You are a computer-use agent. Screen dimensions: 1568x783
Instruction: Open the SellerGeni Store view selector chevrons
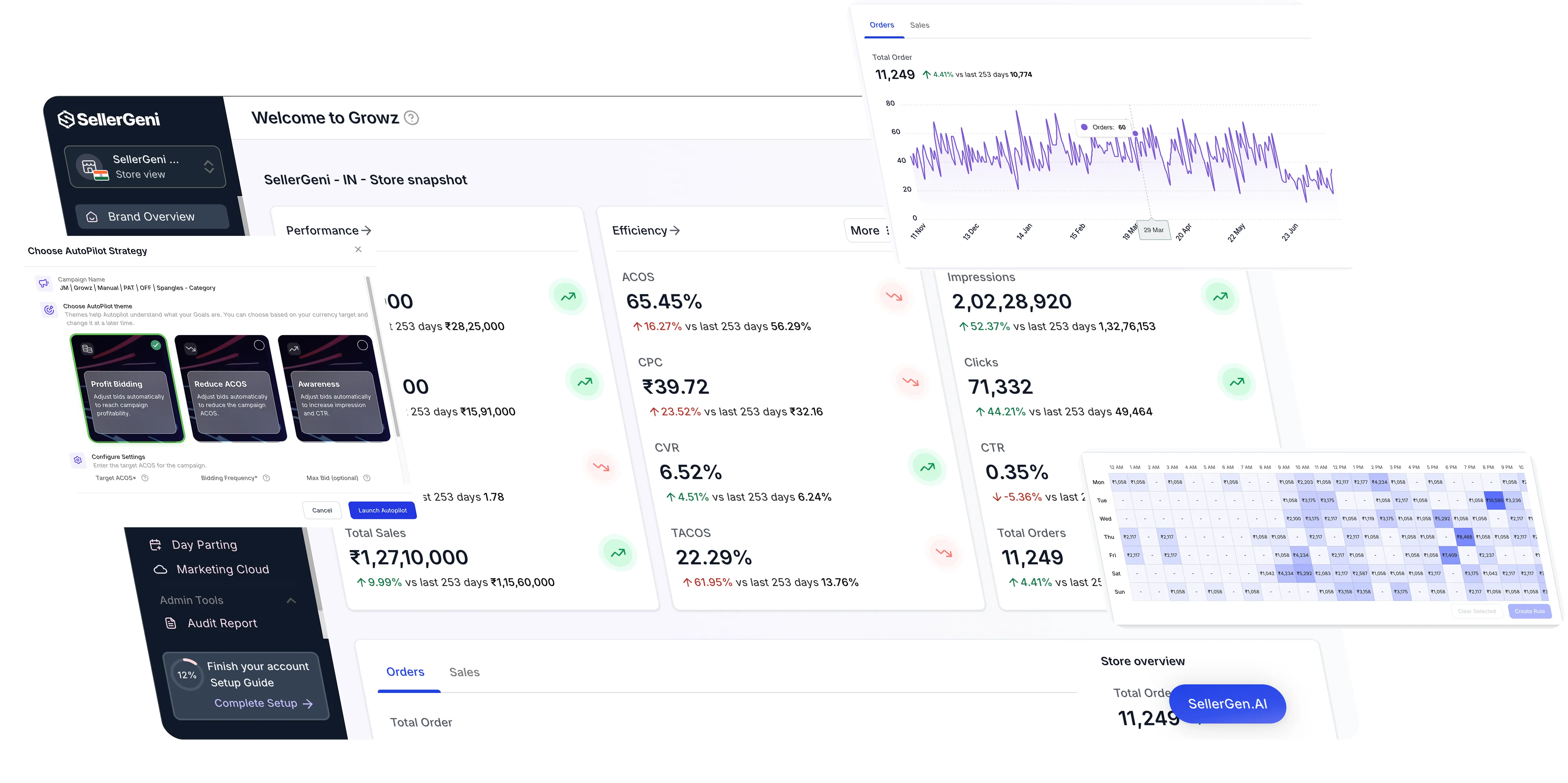click(x=209, y=167)
